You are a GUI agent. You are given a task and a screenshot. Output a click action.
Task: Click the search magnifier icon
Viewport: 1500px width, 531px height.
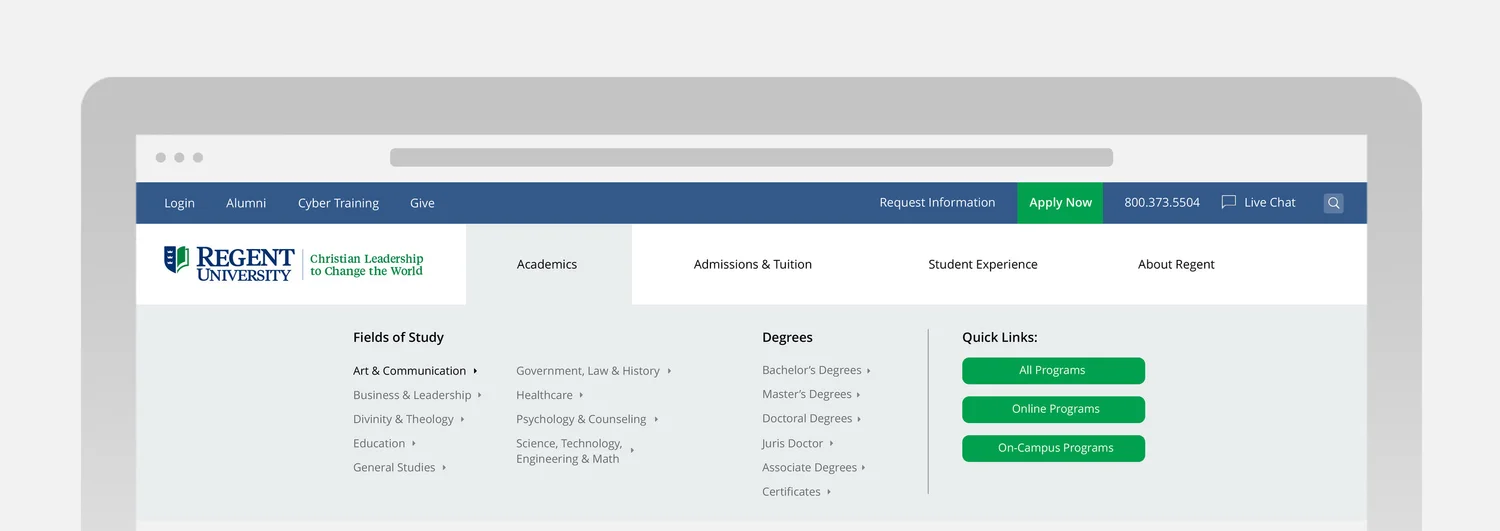1333,203
